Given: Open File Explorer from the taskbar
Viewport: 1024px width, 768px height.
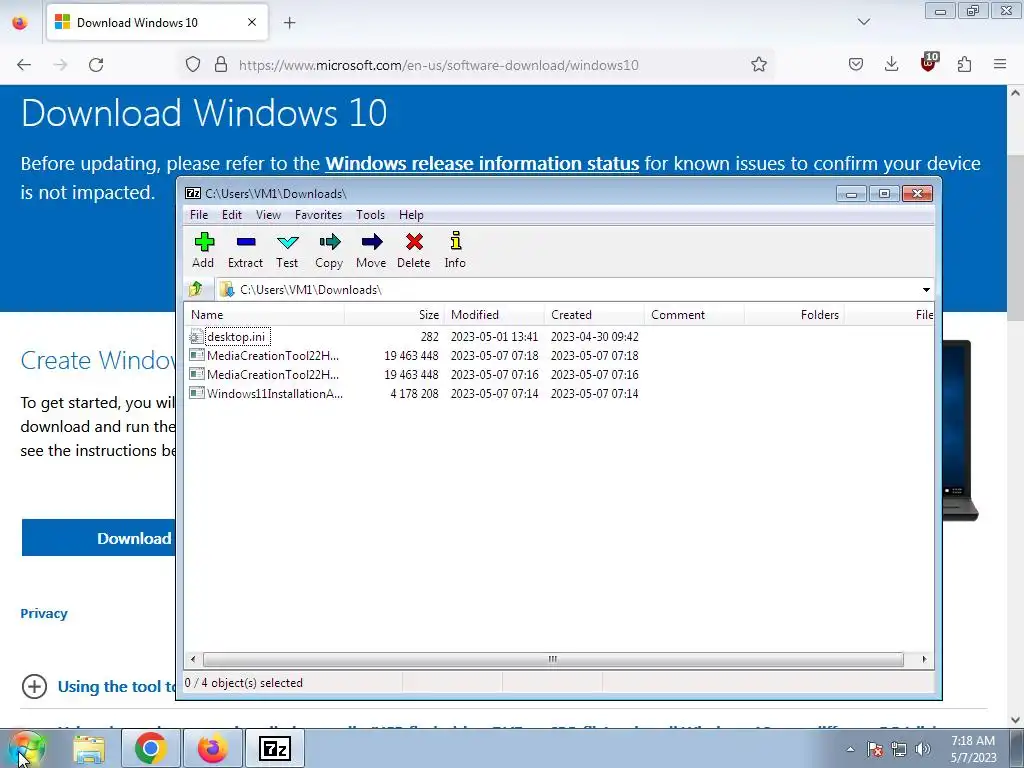Looking at the screenshot, I should tap(89, 748).
